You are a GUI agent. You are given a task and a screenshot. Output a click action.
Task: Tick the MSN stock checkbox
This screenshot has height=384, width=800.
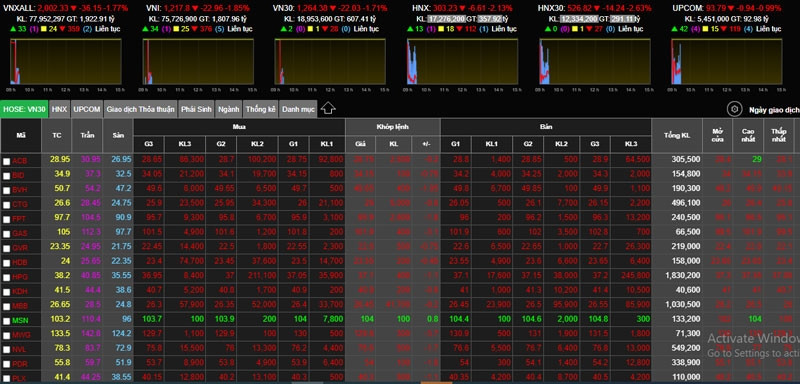coord(7,322)
